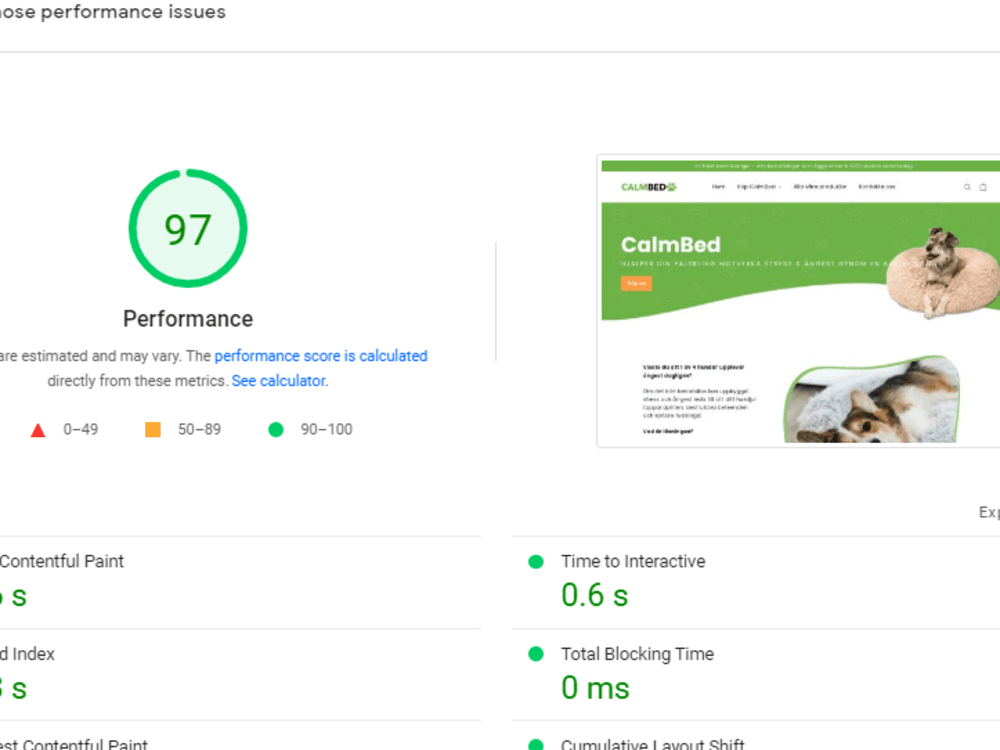Click the cart icon in the site preview
Image resolution: width=1000 pixels, height=750 pixels.
(983, 187)
